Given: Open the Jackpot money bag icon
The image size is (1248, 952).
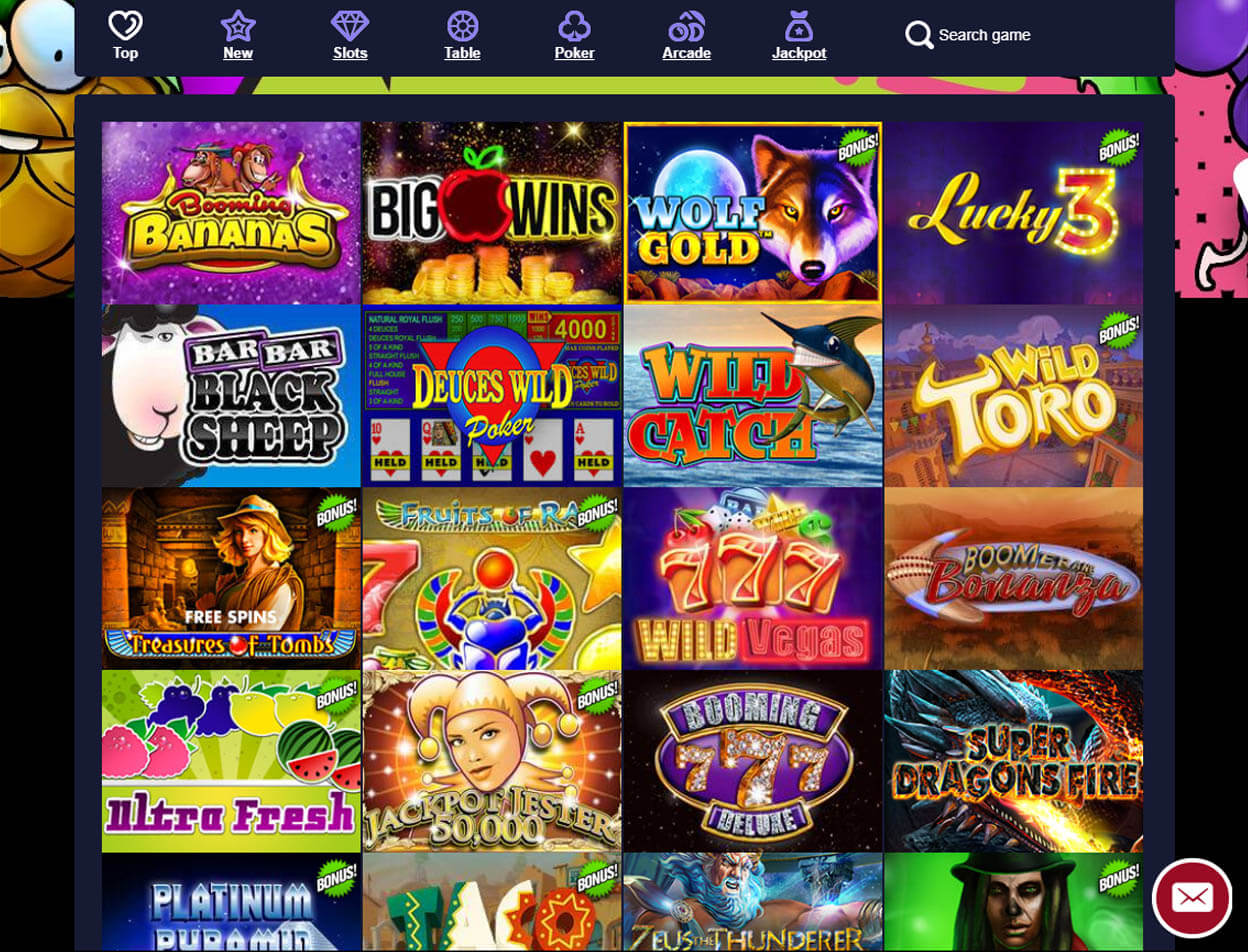Looking at the screenshot, I should click(799, 25).
